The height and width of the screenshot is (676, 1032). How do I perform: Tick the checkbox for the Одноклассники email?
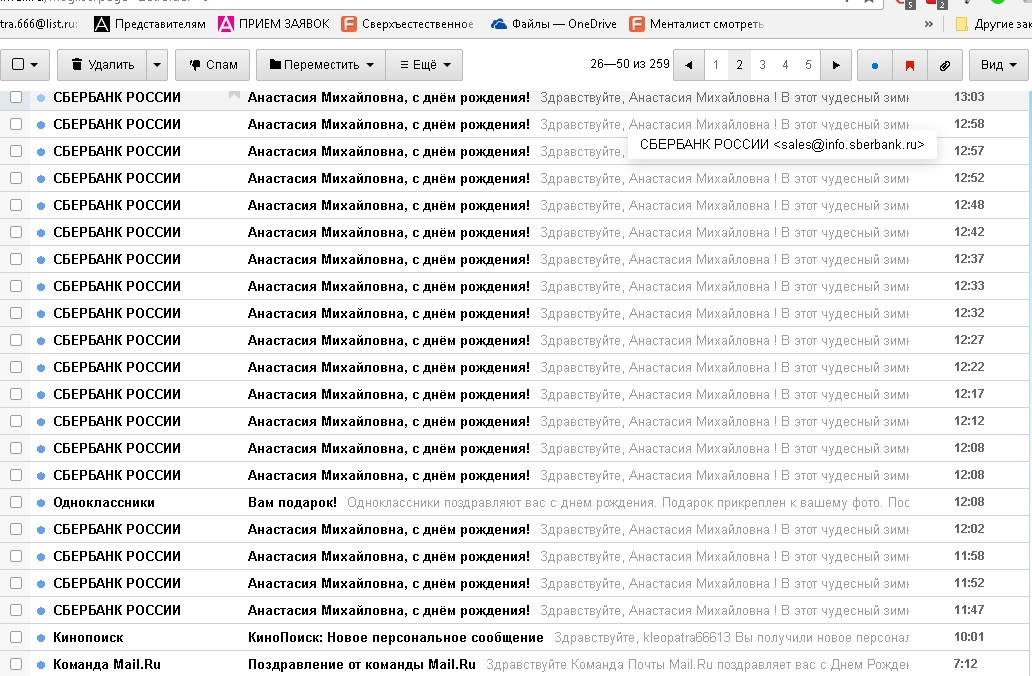click(16, 502)
